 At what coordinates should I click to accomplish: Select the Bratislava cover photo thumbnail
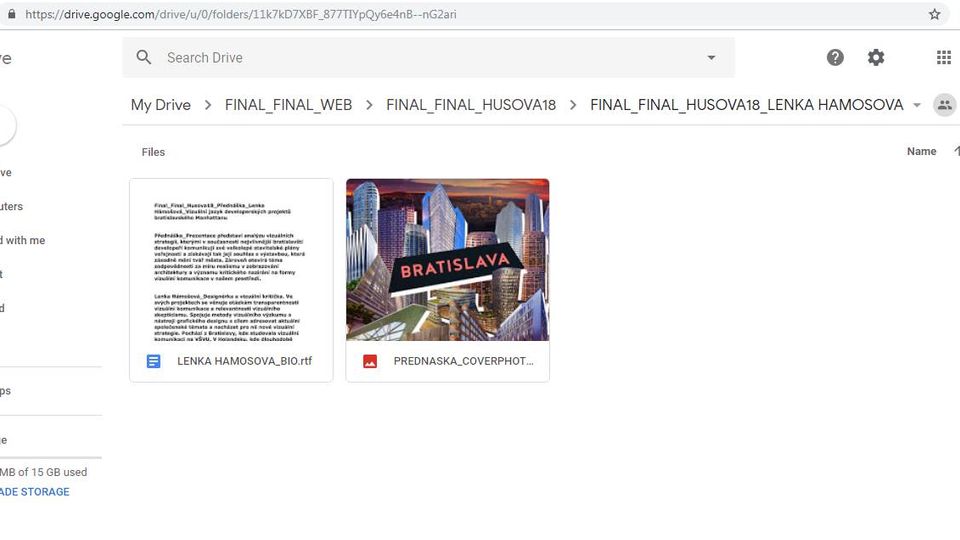click(447, 260)
